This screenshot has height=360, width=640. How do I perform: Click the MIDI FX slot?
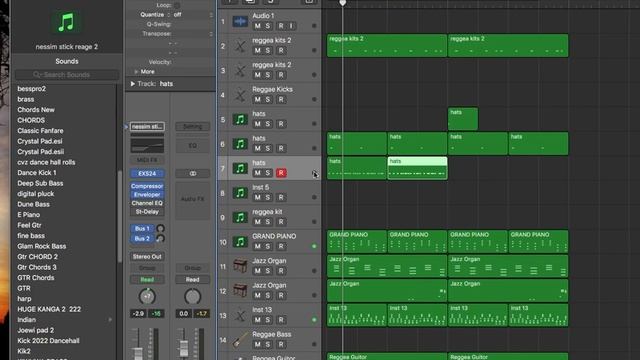click(147, 160)
